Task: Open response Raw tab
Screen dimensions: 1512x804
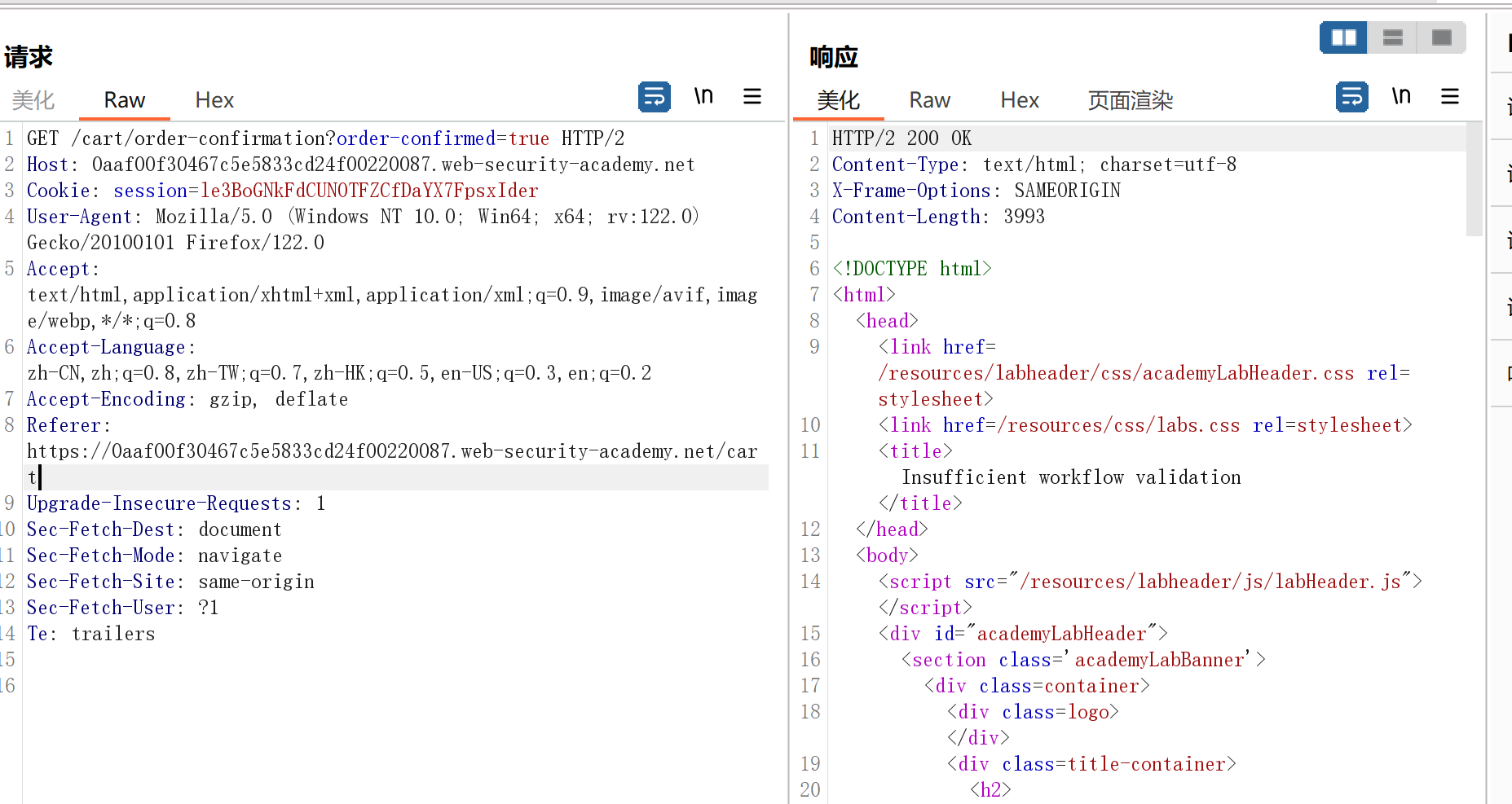Action: point(930,100)
